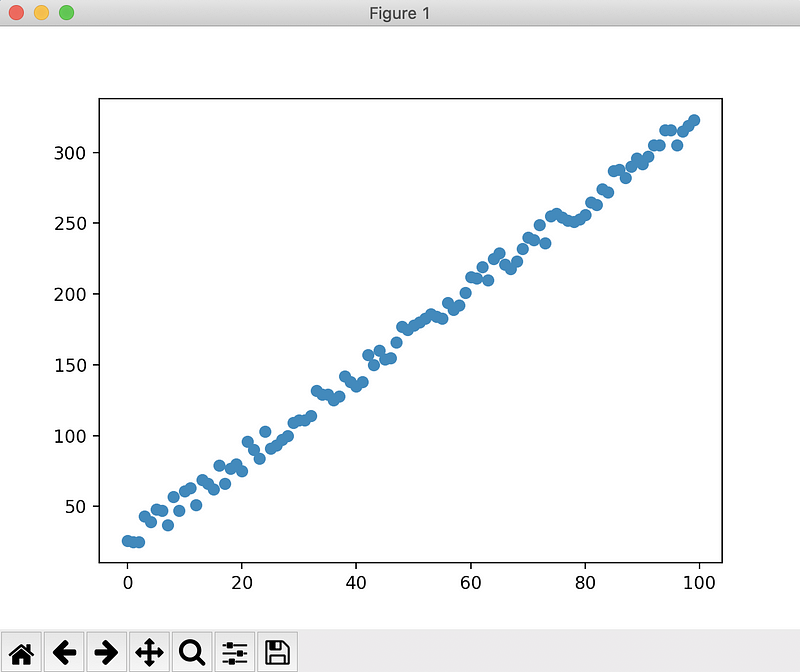Click the highest top-right data point
This screenshot has height=672, width=800.
(x=694, y=120)
